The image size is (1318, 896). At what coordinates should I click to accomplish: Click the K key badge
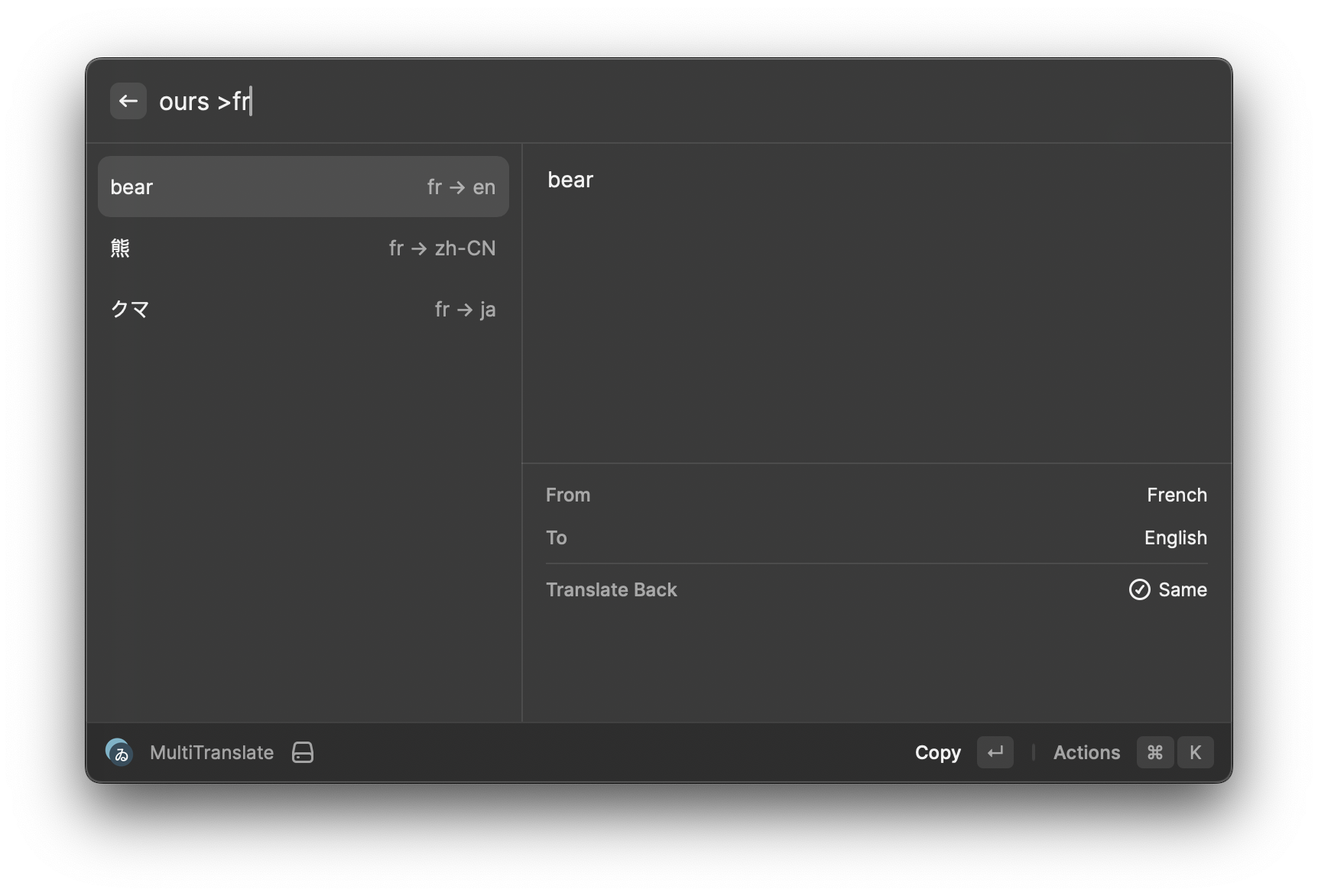tap(1195, 752)
